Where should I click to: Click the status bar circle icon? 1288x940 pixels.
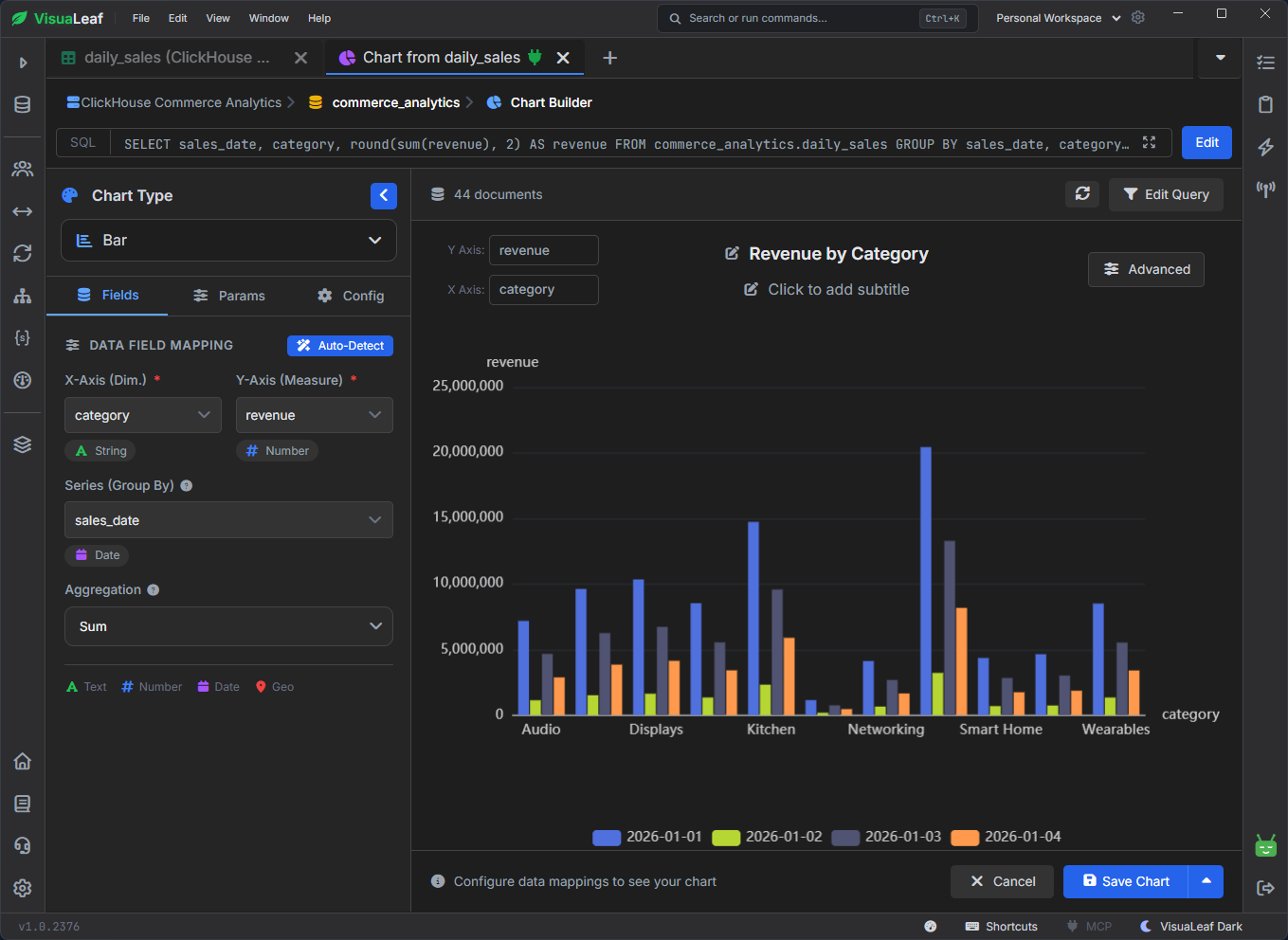point(931,926)
